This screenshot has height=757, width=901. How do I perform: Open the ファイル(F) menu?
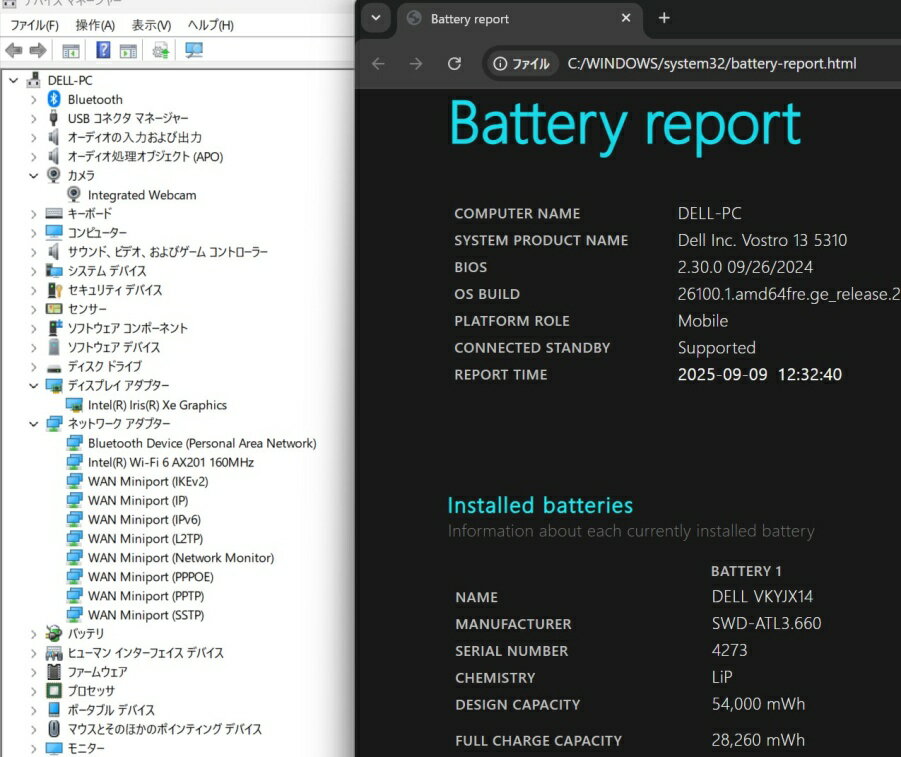[x=34, y=25]
